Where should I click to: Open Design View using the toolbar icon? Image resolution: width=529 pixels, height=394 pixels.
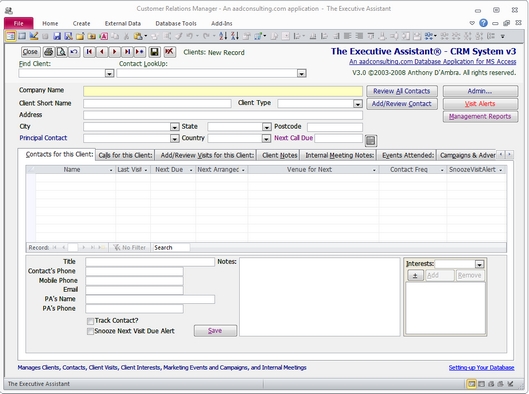coord(33,36)
